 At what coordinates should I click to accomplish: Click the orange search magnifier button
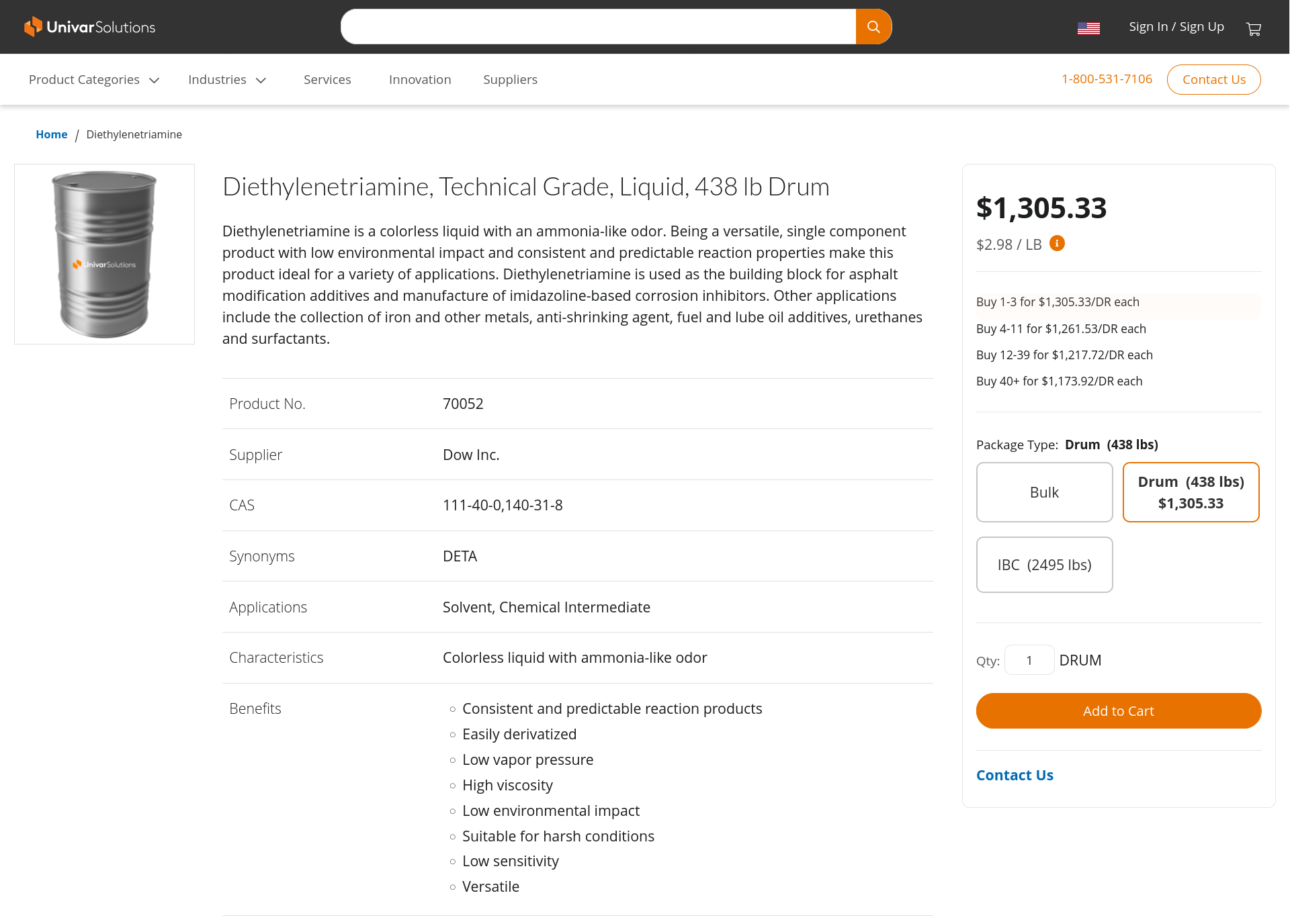[873, 27]
